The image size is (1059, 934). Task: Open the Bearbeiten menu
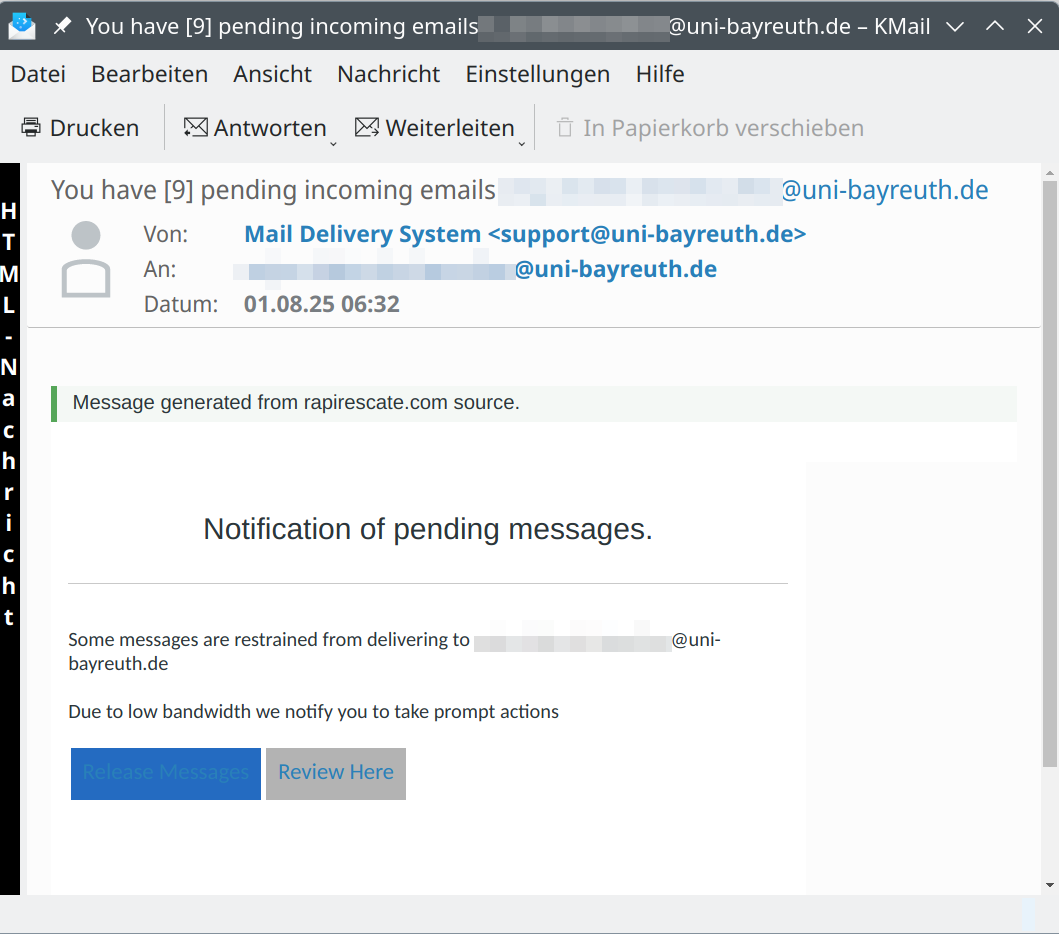pos(149,74)
